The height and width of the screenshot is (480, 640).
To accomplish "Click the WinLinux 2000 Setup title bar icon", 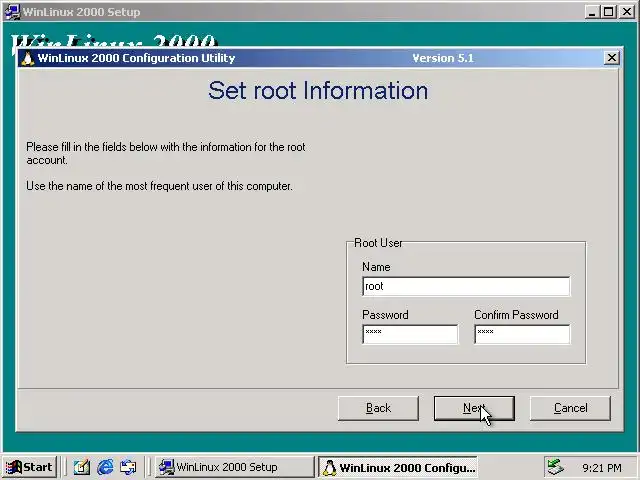I will click(12, 11).
